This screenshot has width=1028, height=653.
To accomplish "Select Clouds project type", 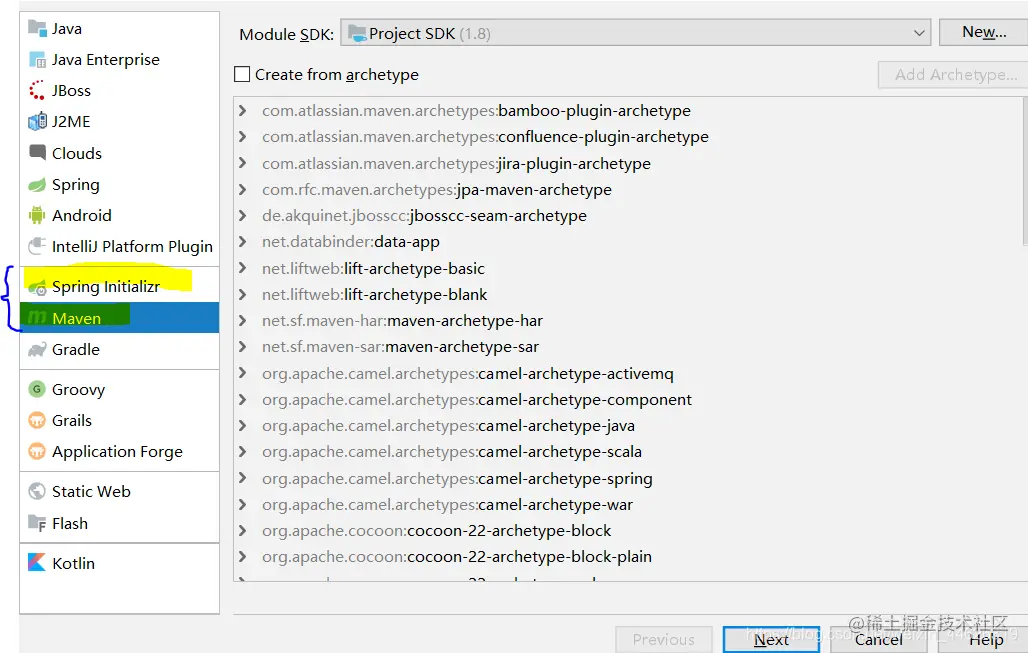I will coord(119,153).
